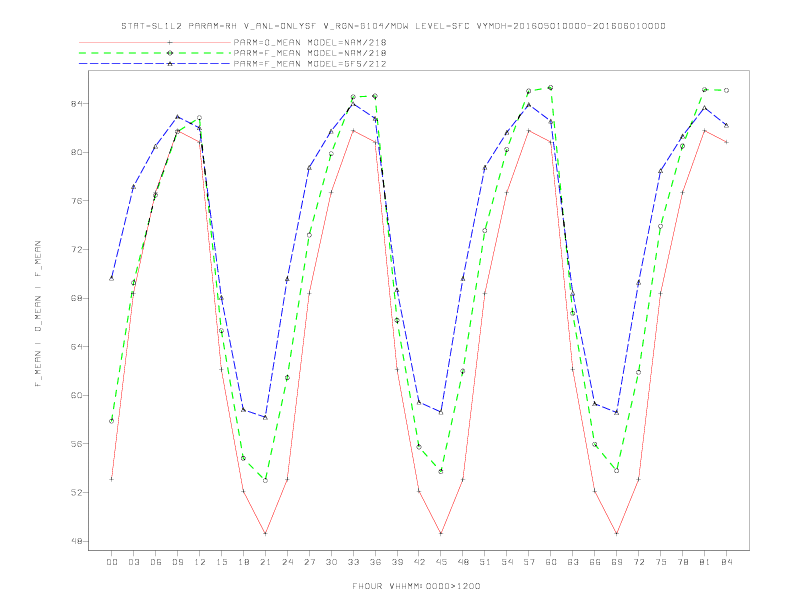This screenshot has height=612, width=792.
Task: Click x-axis forecast hour label 21
Action: [x=265, y=562]
